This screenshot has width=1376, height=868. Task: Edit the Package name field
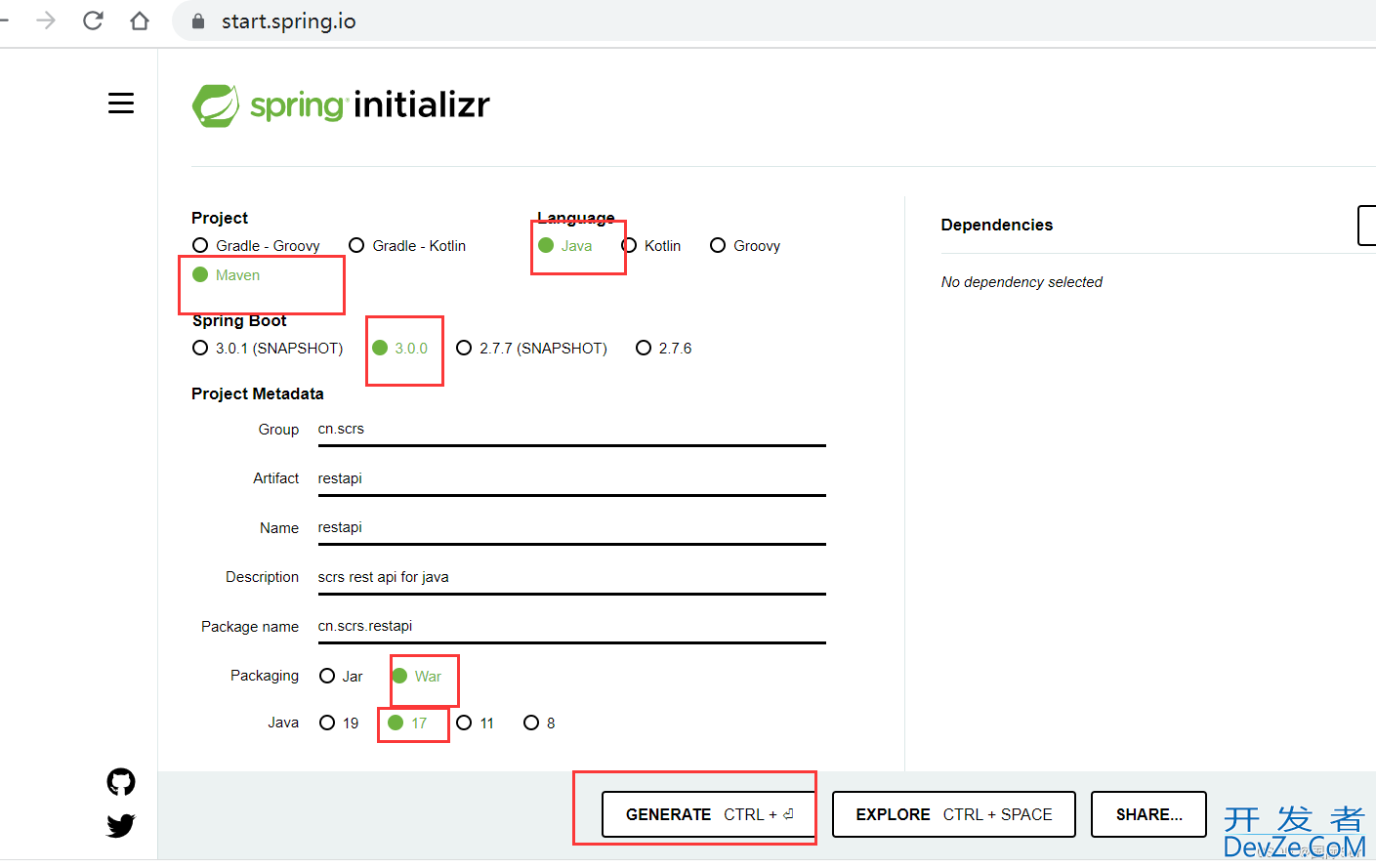[572, 626]
